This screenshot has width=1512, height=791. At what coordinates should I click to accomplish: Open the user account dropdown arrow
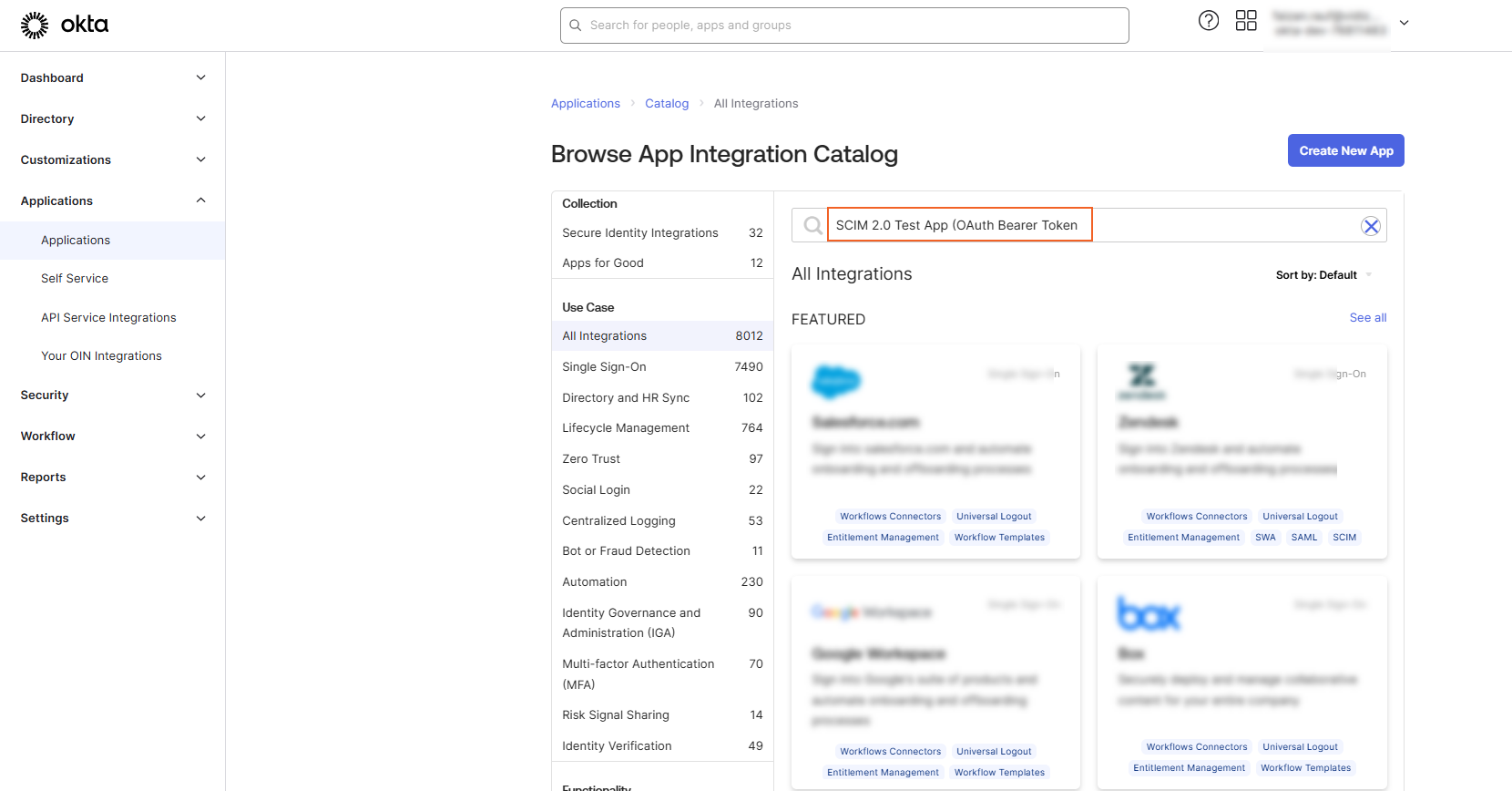tap(1404, 23)
